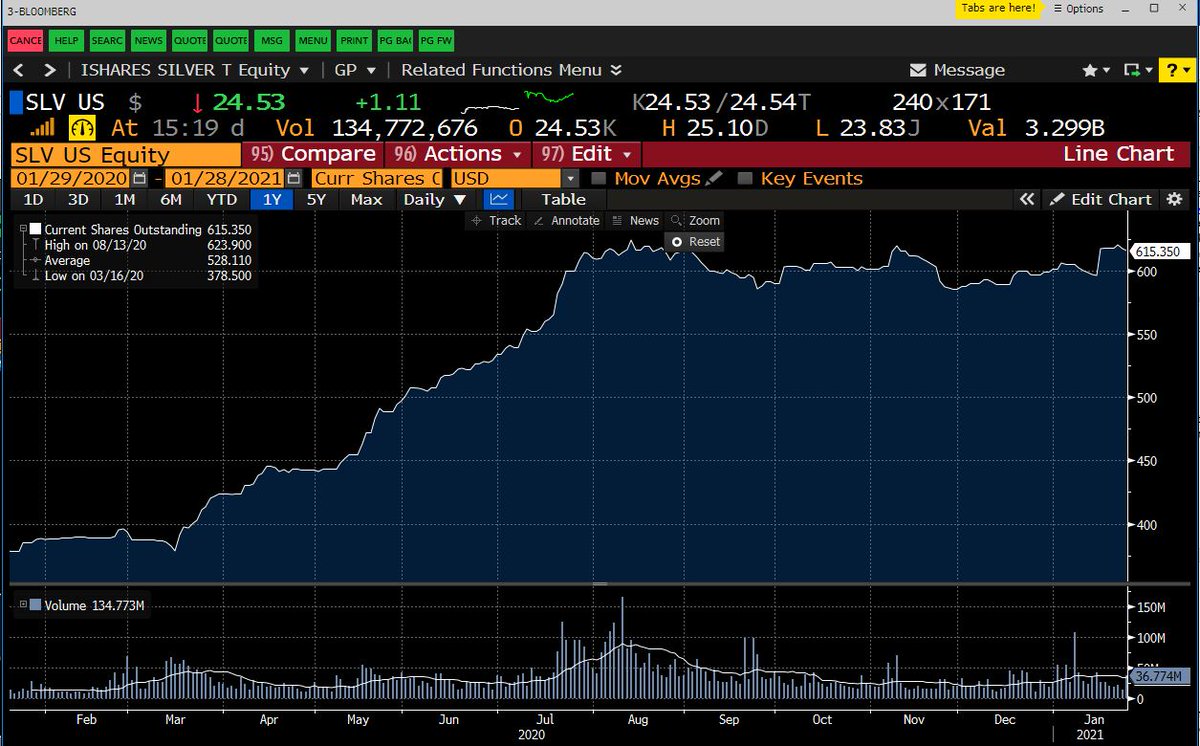Click the start date field 01/29/2020
Viewport: 1200px width, 746px height.
coord(70,178)
